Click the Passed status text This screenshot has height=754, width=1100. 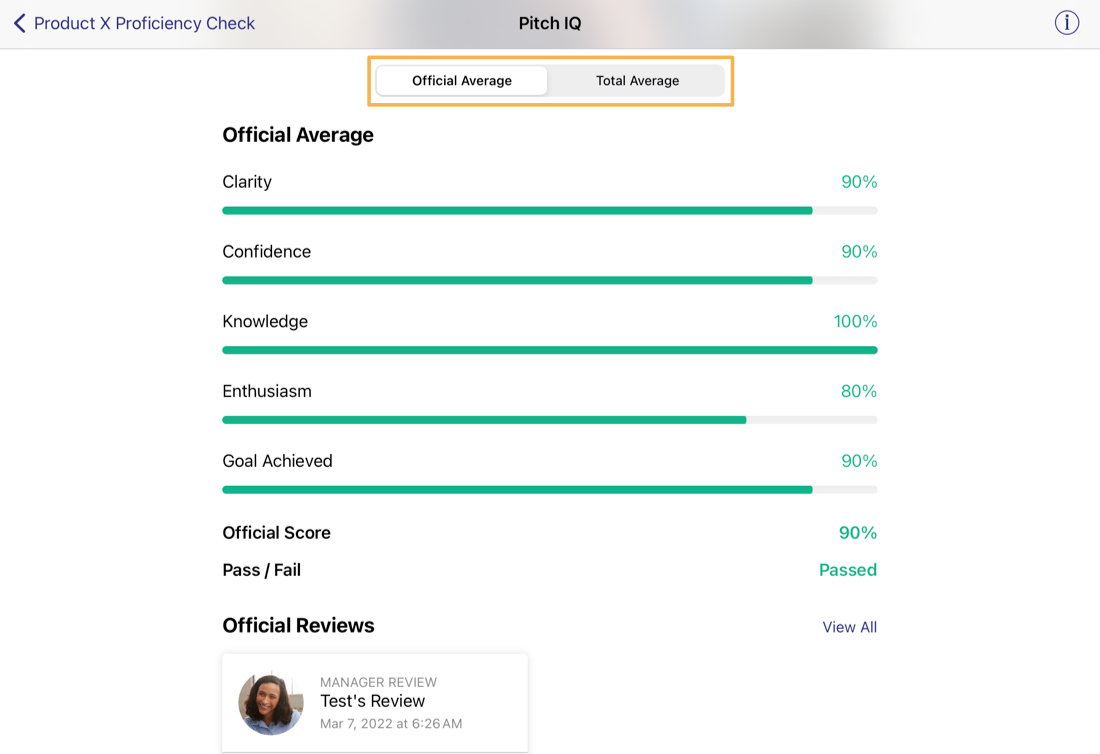pos(847,570)
